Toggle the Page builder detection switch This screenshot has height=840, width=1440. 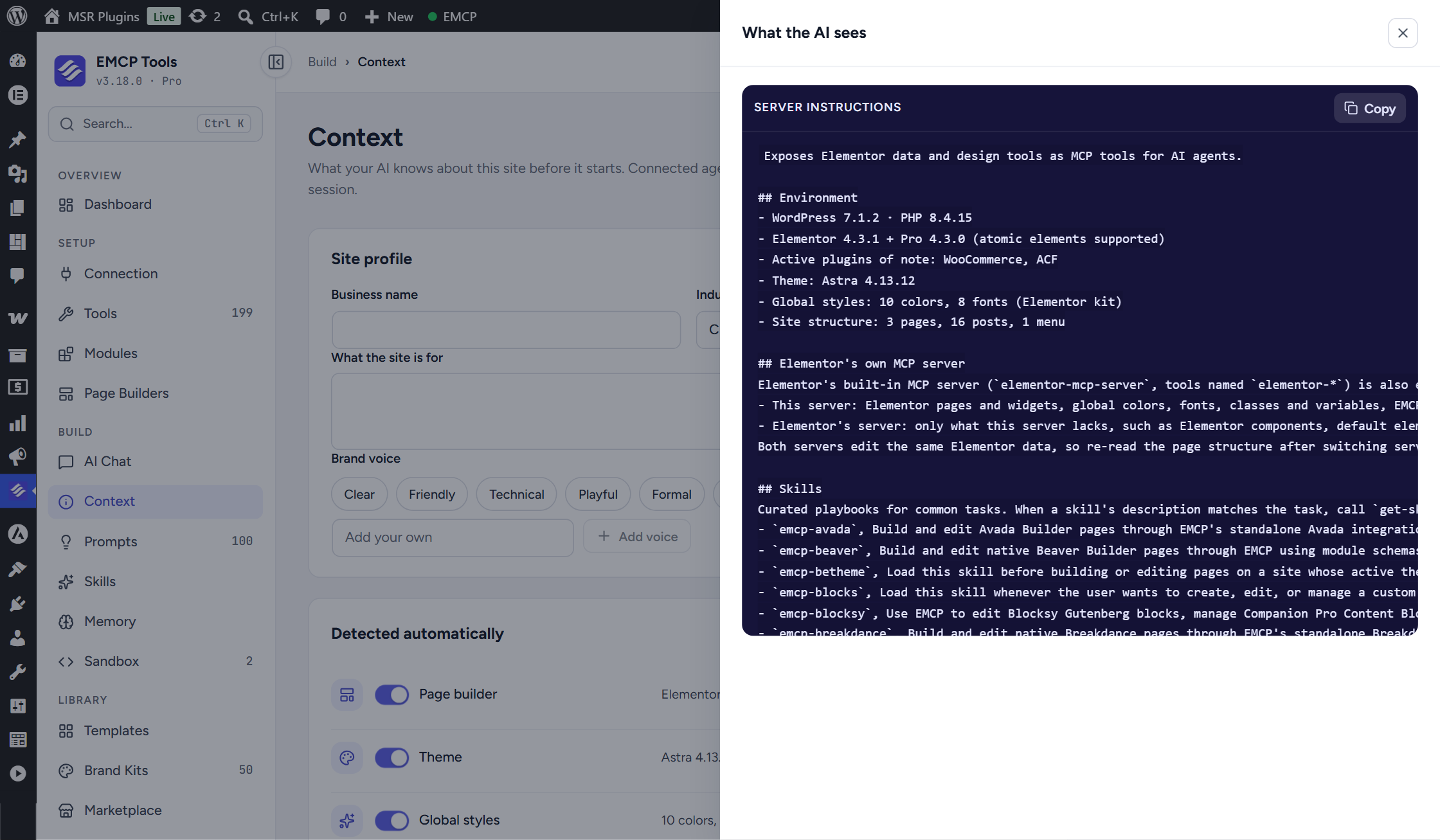coord(392,694)
